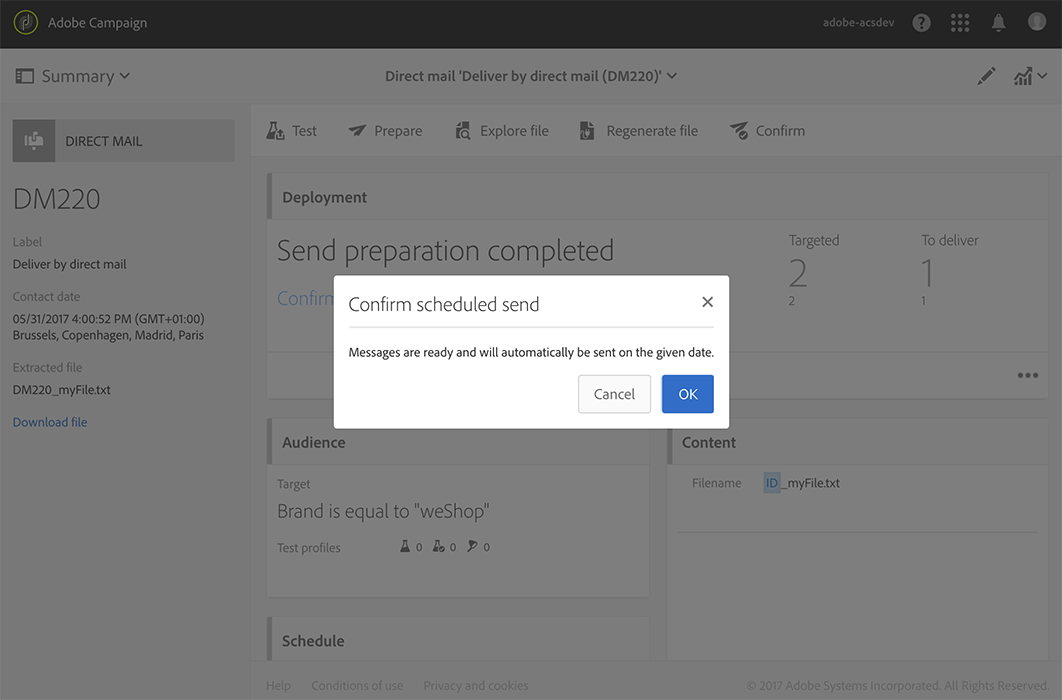
Task: Click the Direct Mail channel icon
Action: point(34,141)
